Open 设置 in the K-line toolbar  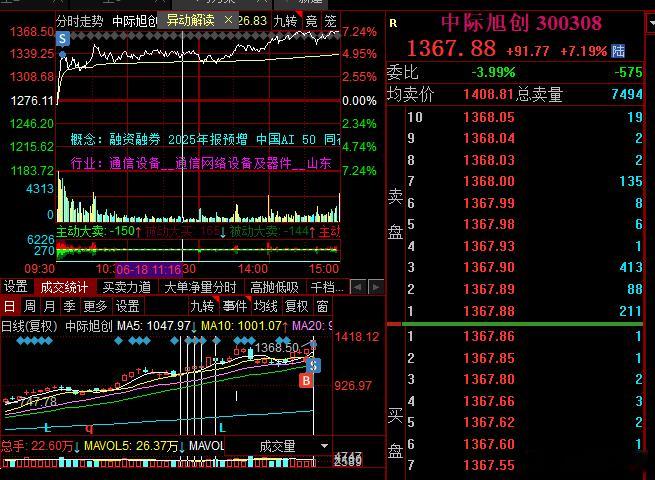127,306
